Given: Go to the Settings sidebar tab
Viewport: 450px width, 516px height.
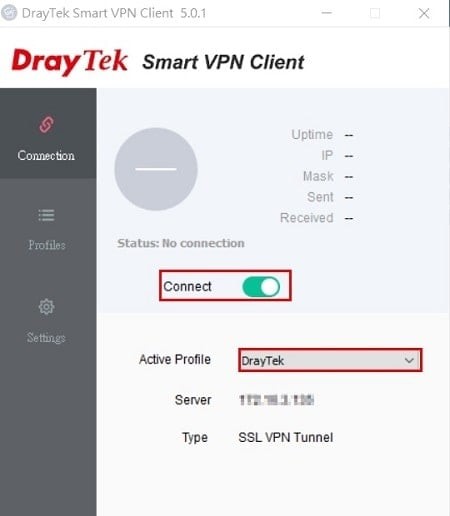Looking at the screenshot, I should pyautogui.click(x=48, y=322).
